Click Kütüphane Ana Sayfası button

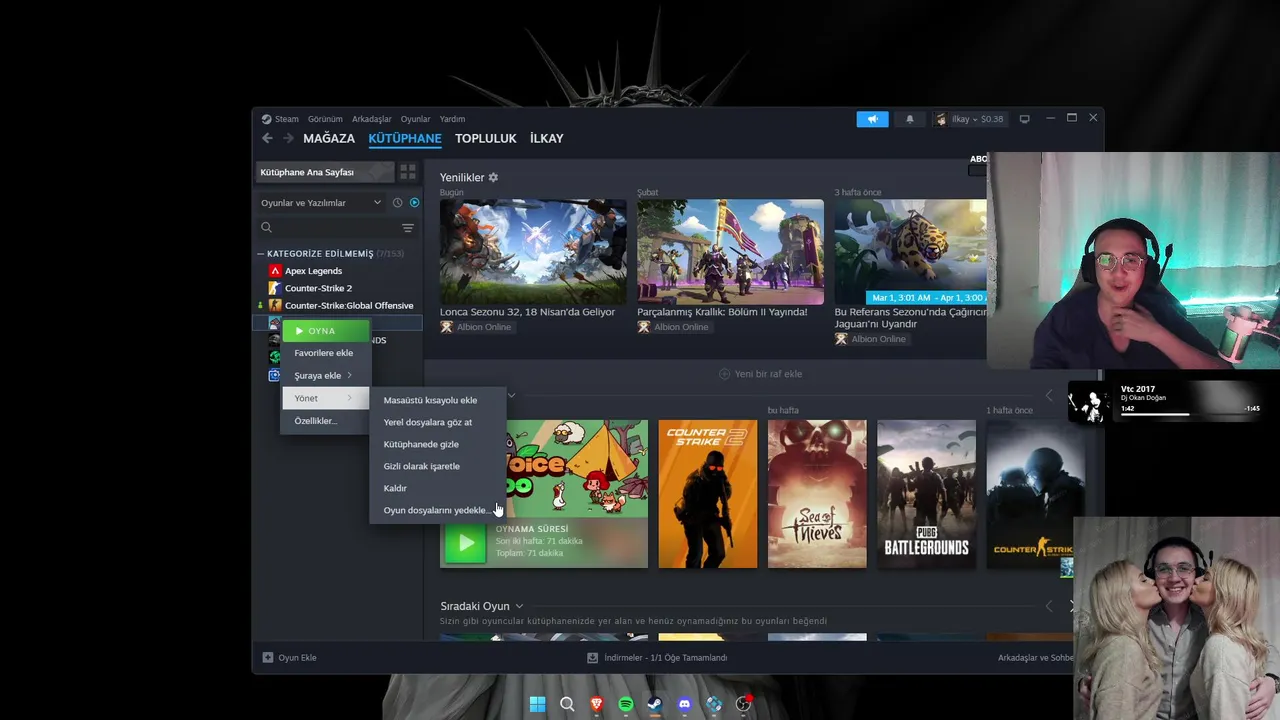tap(326, 172)
